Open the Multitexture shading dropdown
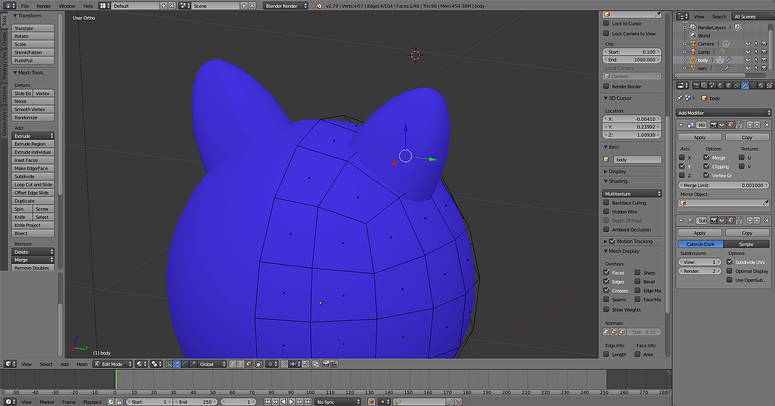775x406 pixels. [x=632, y=193]
